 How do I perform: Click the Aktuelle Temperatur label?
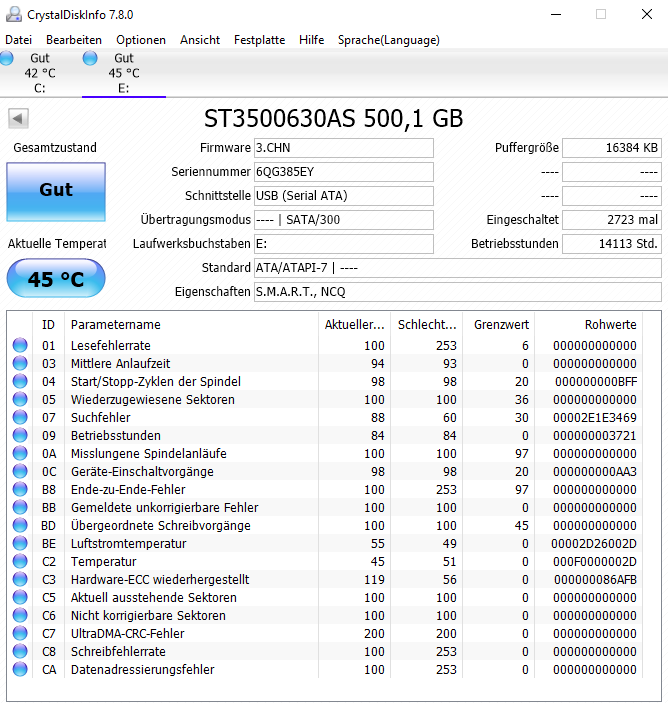pos(56,243)
